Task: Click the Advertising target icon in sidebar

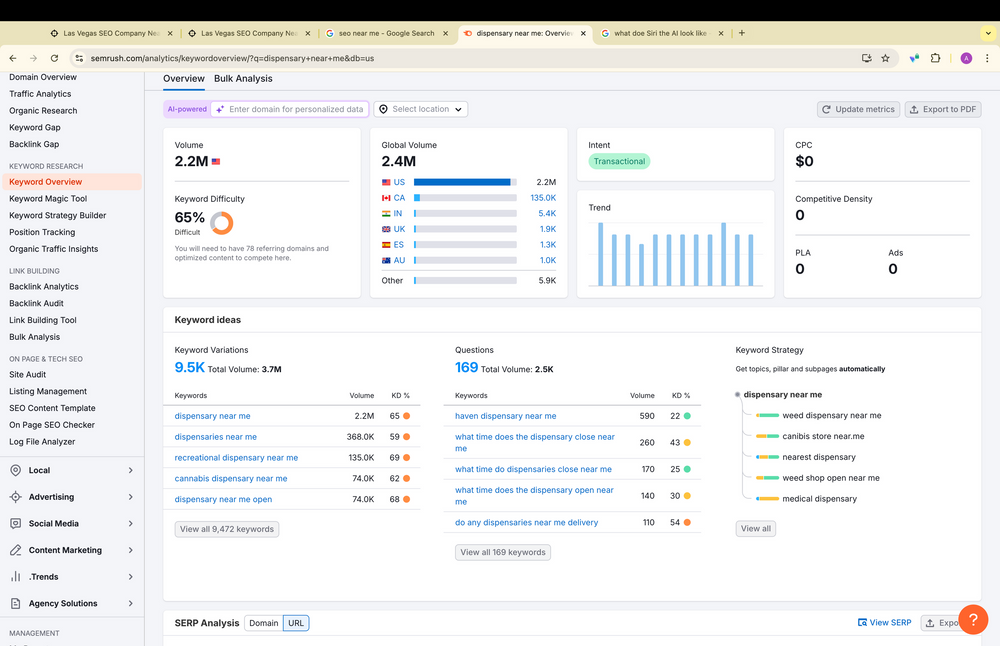Action: coord(15,497)
